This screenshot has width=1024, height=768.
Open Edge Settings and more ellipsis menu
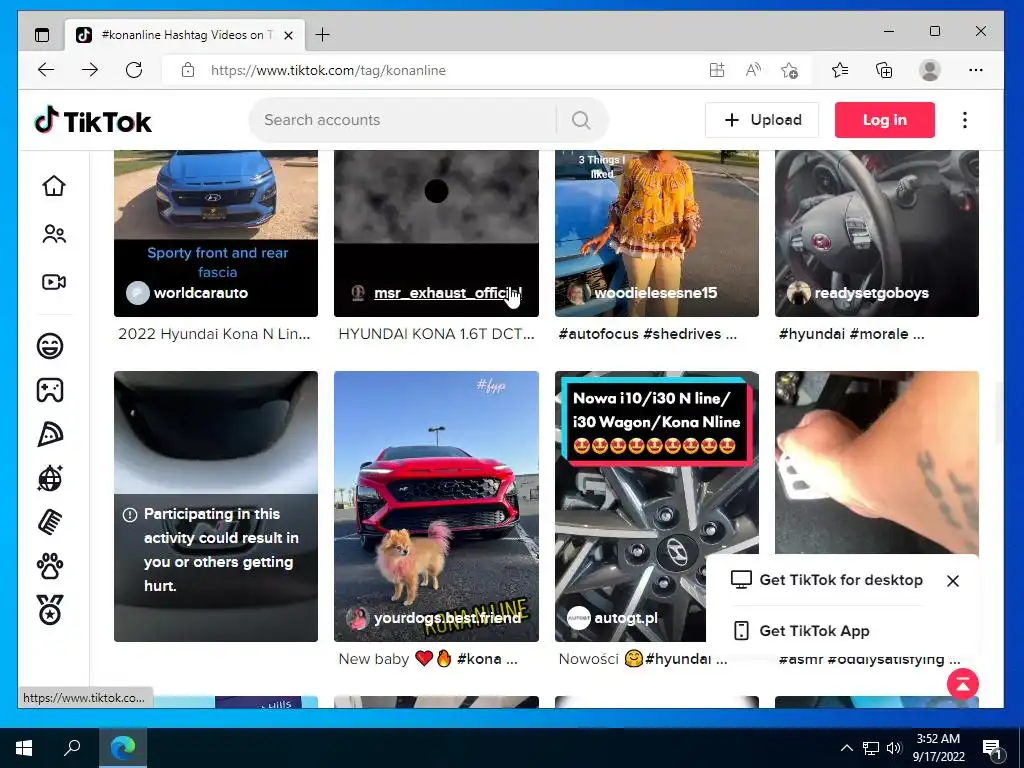(x=976, y=70)
